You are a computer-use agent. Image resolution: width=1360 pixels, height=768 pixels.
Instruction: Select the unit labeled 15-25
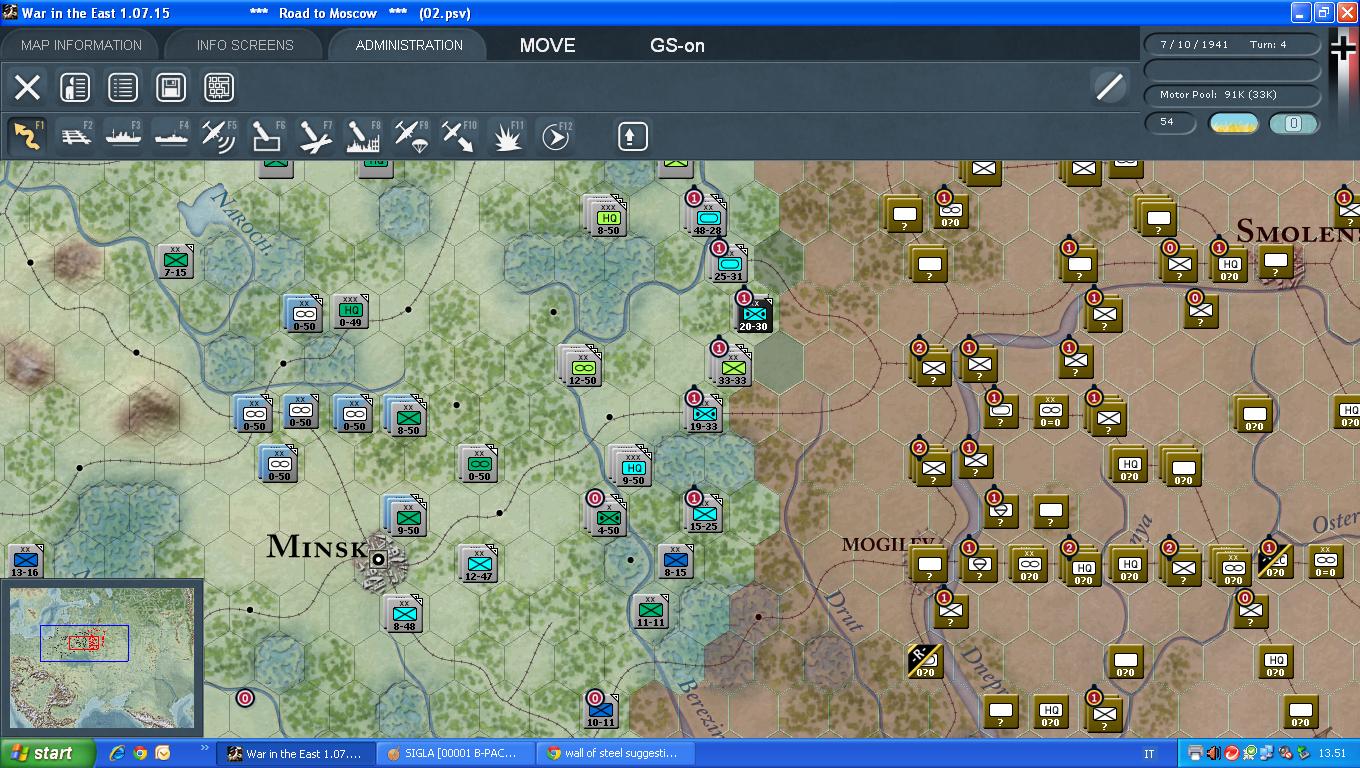coord(704,514)
